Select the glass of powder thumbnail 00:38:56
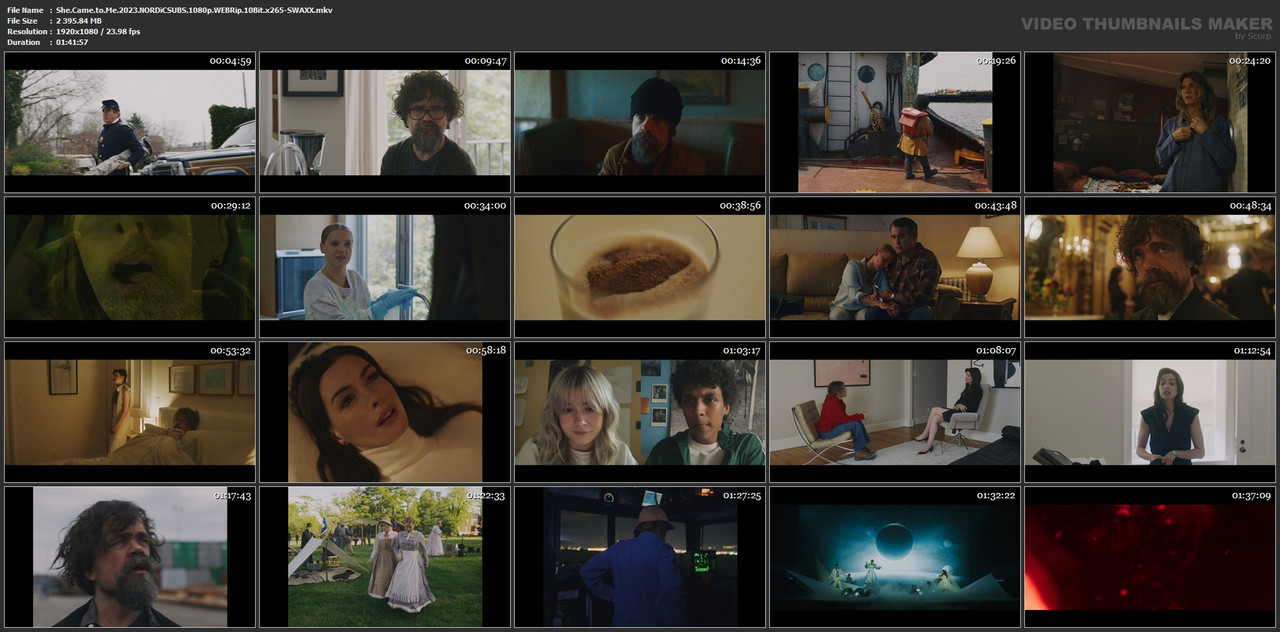 point(640,267)
